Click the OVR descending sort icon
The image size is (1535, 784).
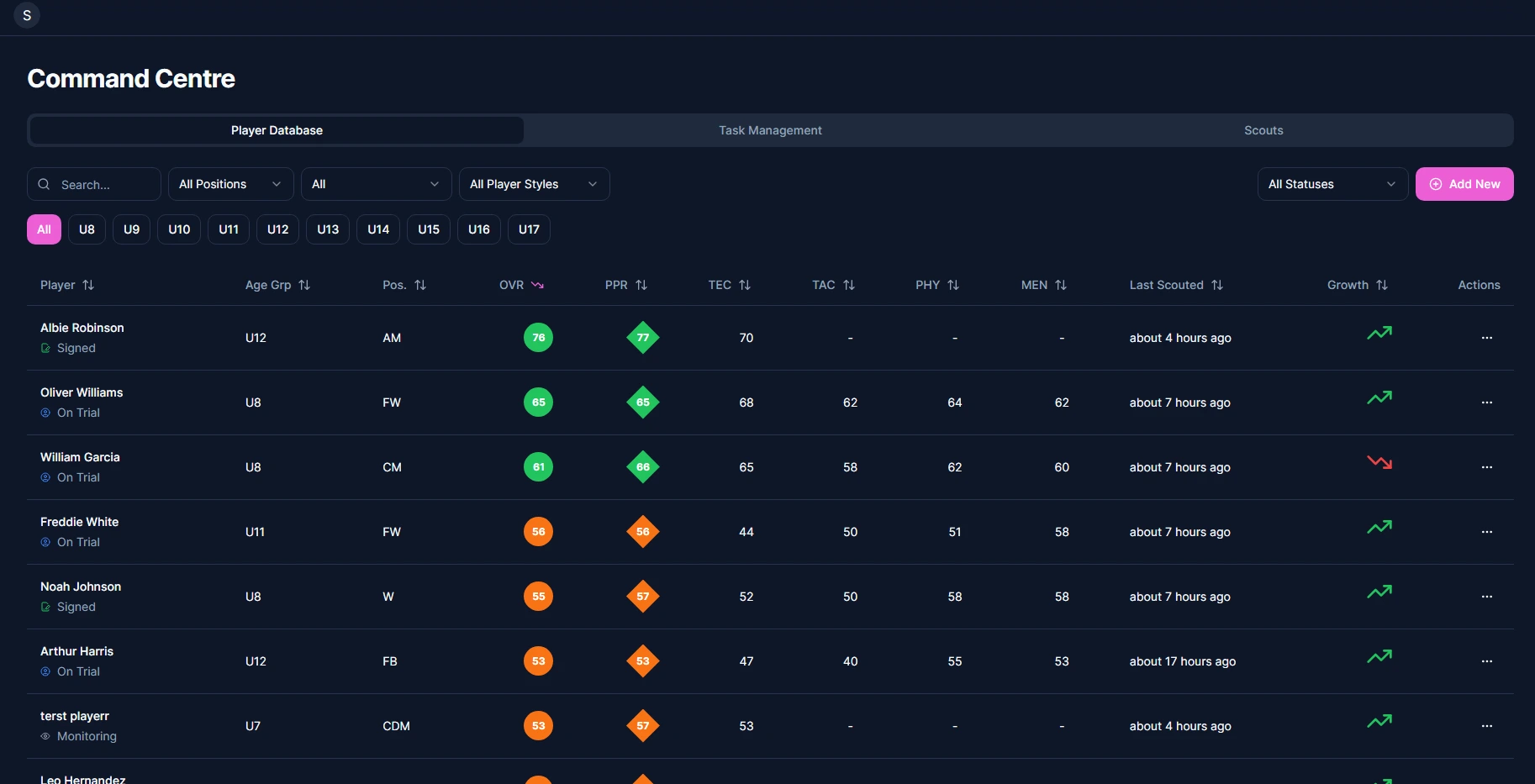click(537, 285)
